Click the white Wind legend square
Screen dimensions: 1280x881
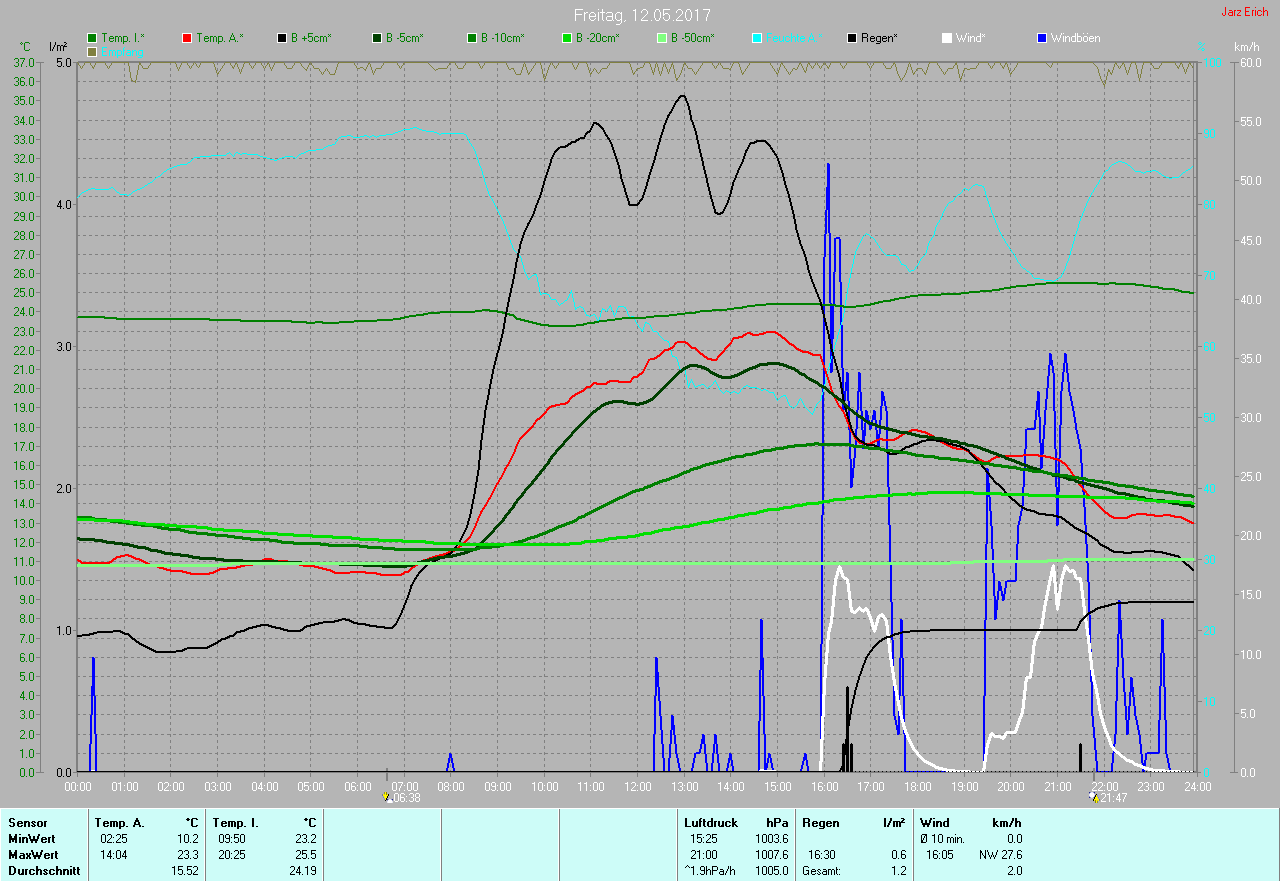pos(947,38)
